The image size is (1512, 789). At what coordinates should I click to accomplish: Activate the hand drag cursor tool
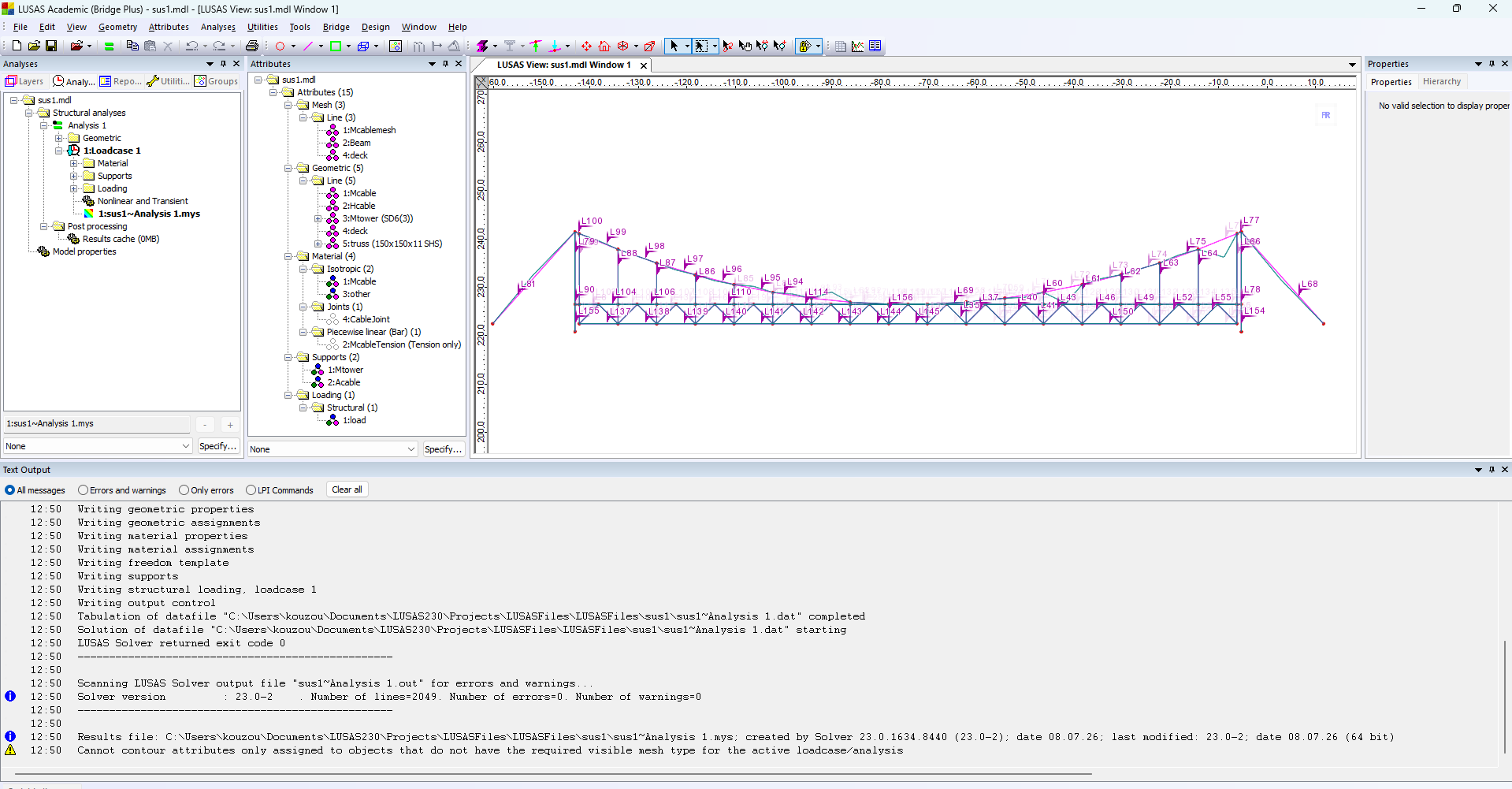coord(745,47)
